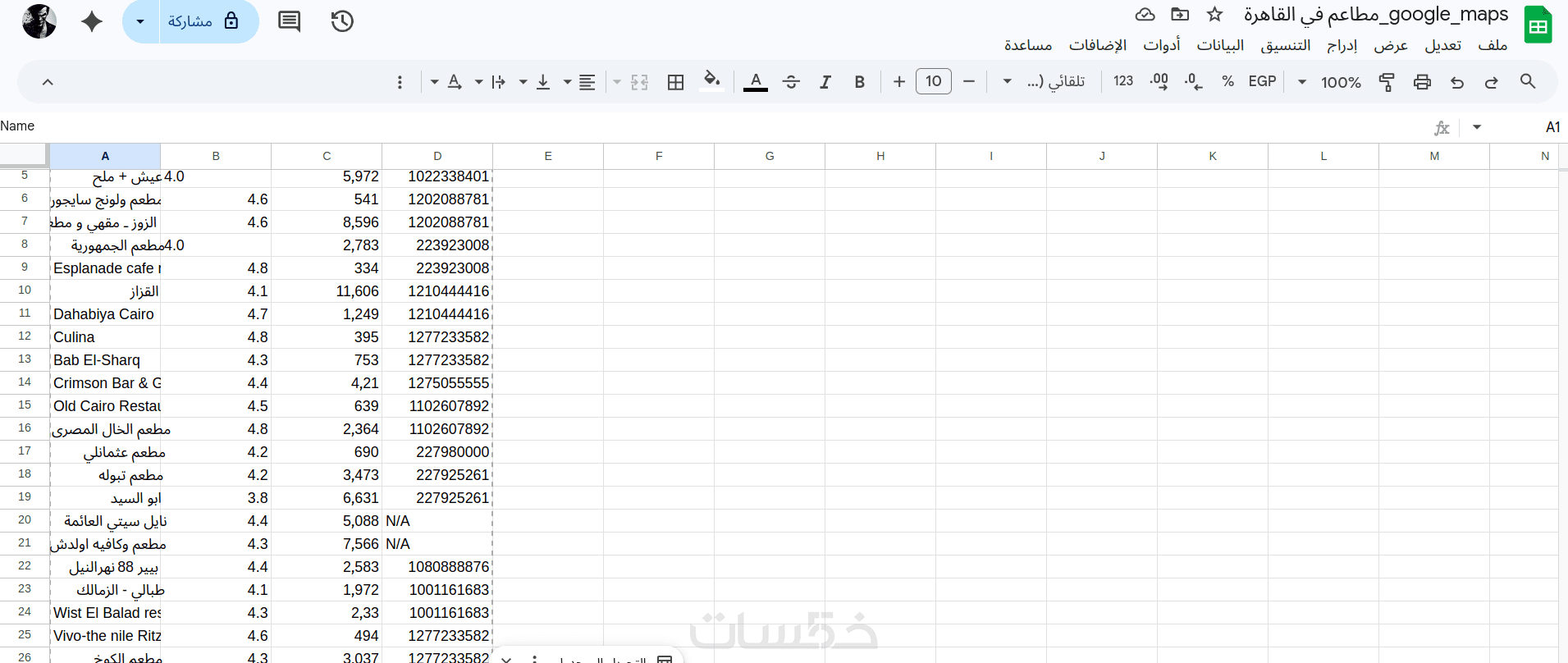Open text color picker
1568x663 pixels.
(x=756, y=81)
